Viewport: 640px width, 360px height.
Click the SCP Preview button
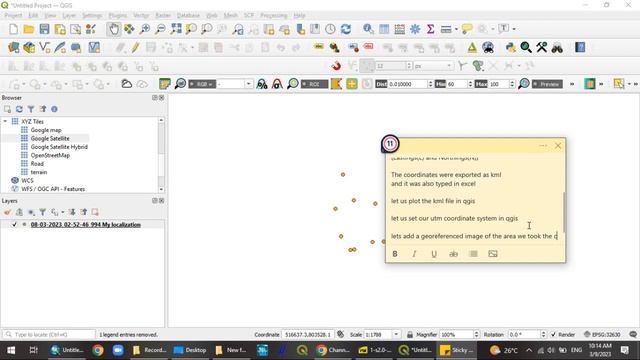click(x=547, y=84)
